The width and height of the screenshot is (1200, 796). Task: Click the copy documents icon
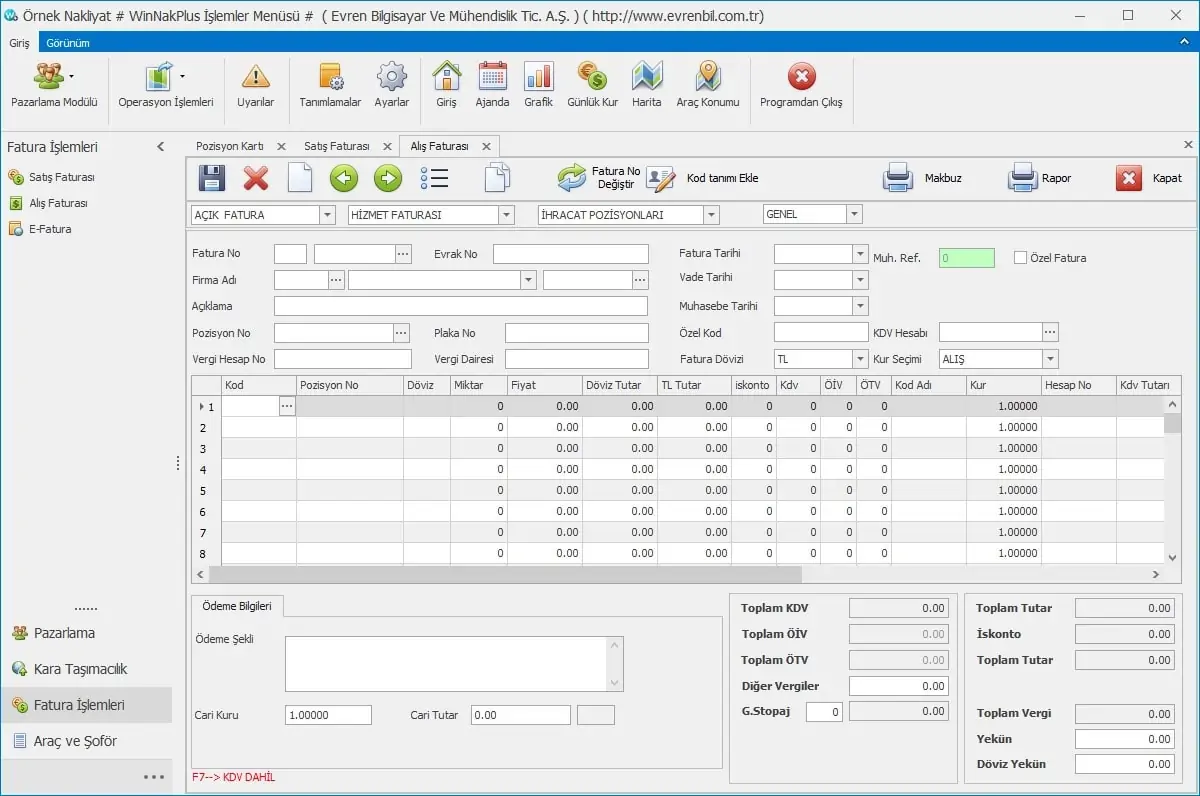497,179
